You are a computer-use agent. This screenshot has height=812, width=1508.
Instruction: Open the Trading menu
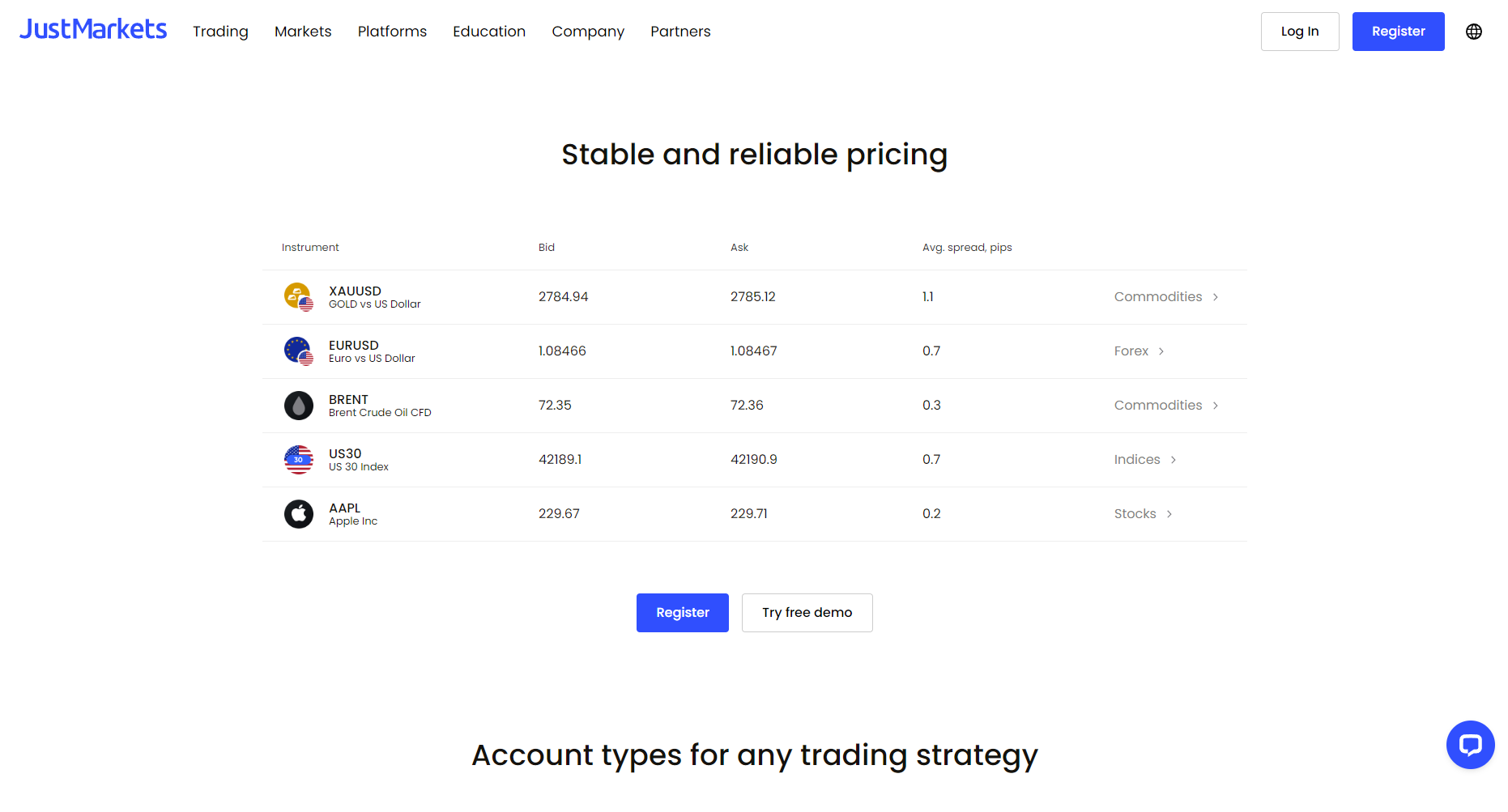point(220,32)
